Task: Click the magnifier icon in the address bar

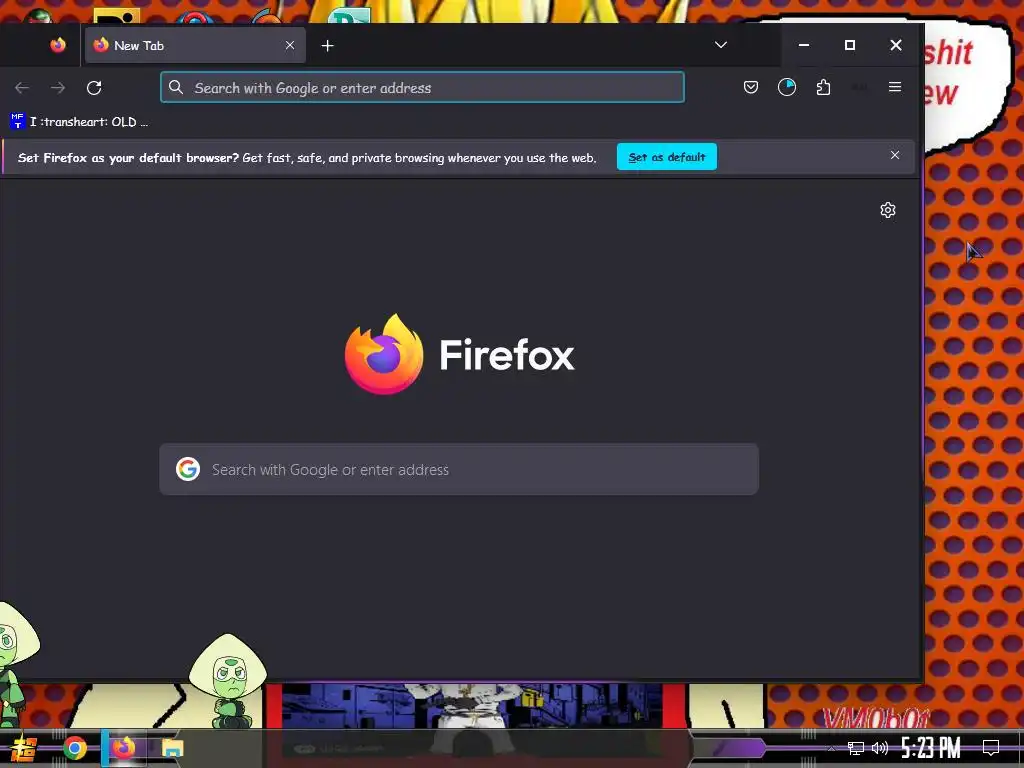Action: pos(176,88)
